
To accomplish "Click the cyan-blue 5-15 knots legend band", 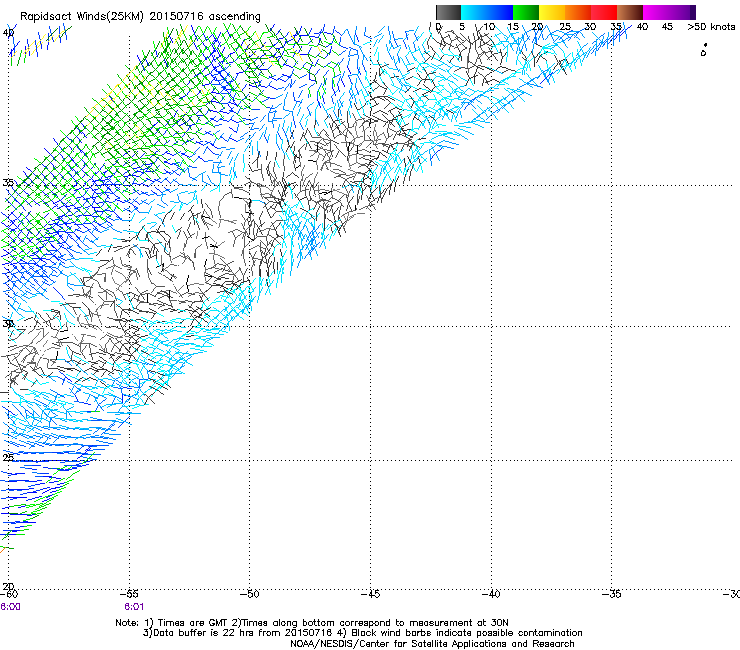I will (487, 12).
